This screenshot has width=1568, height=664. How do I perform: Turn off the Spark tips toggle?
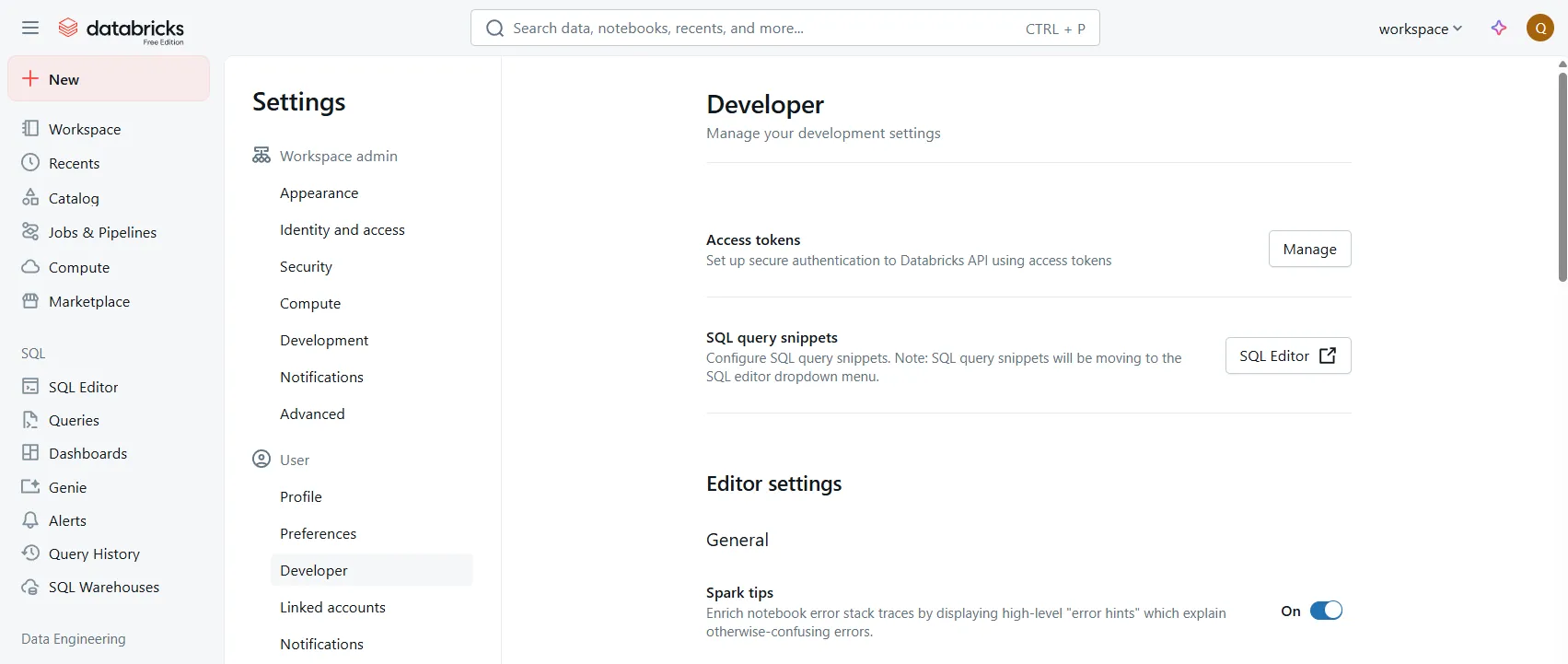(1326, 611)
